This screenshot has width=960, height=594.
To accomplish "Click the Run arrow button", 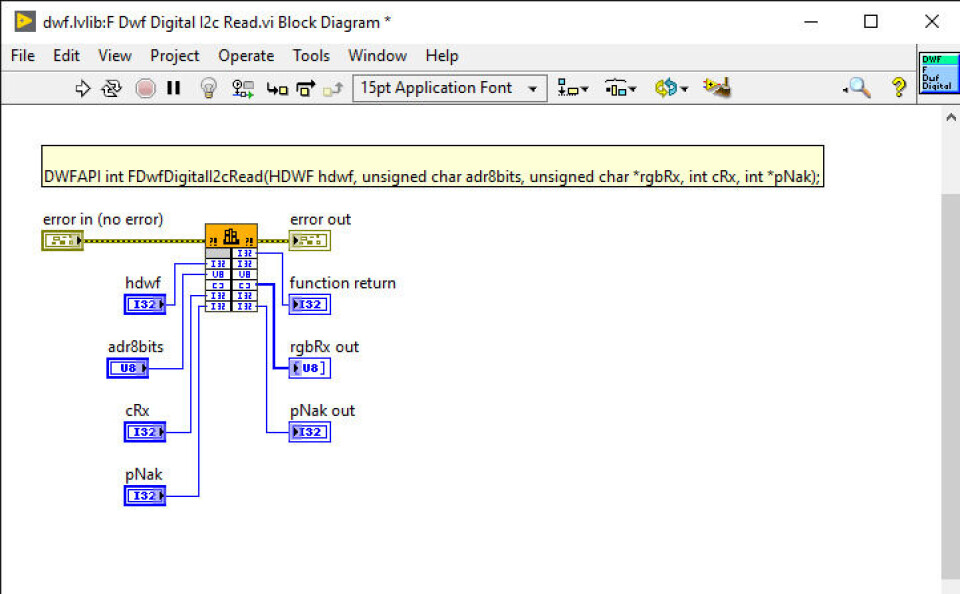I will (83, 88).
